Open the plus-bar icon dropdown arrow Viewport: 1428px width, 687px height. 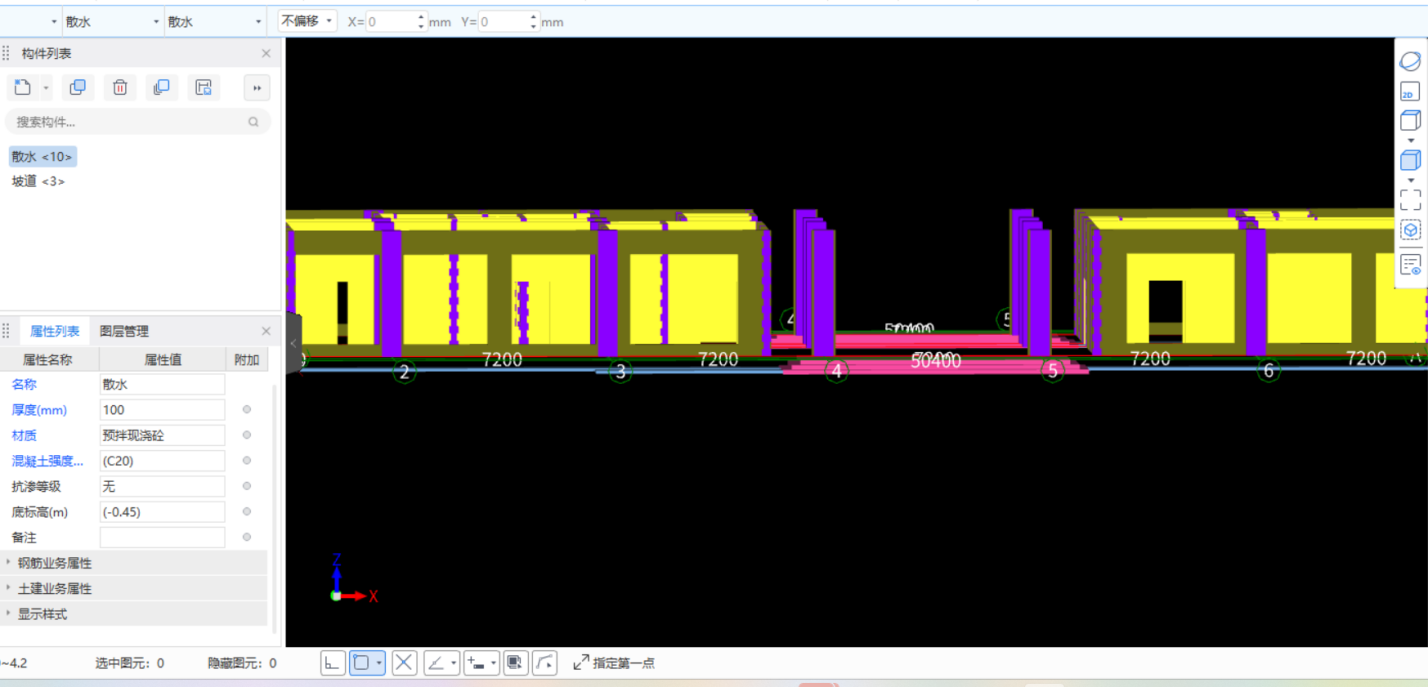(494, 663)
